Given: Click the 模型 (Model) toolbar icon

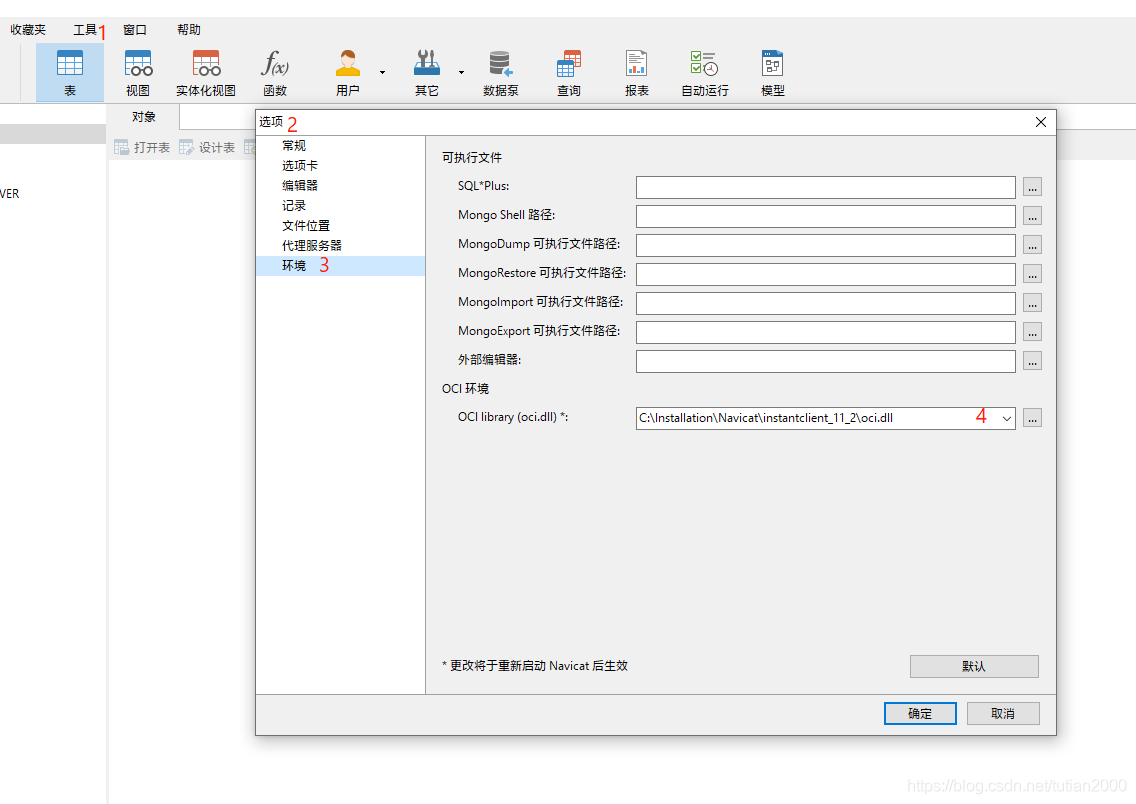Looking at the screenshot, I should [773, 72].
